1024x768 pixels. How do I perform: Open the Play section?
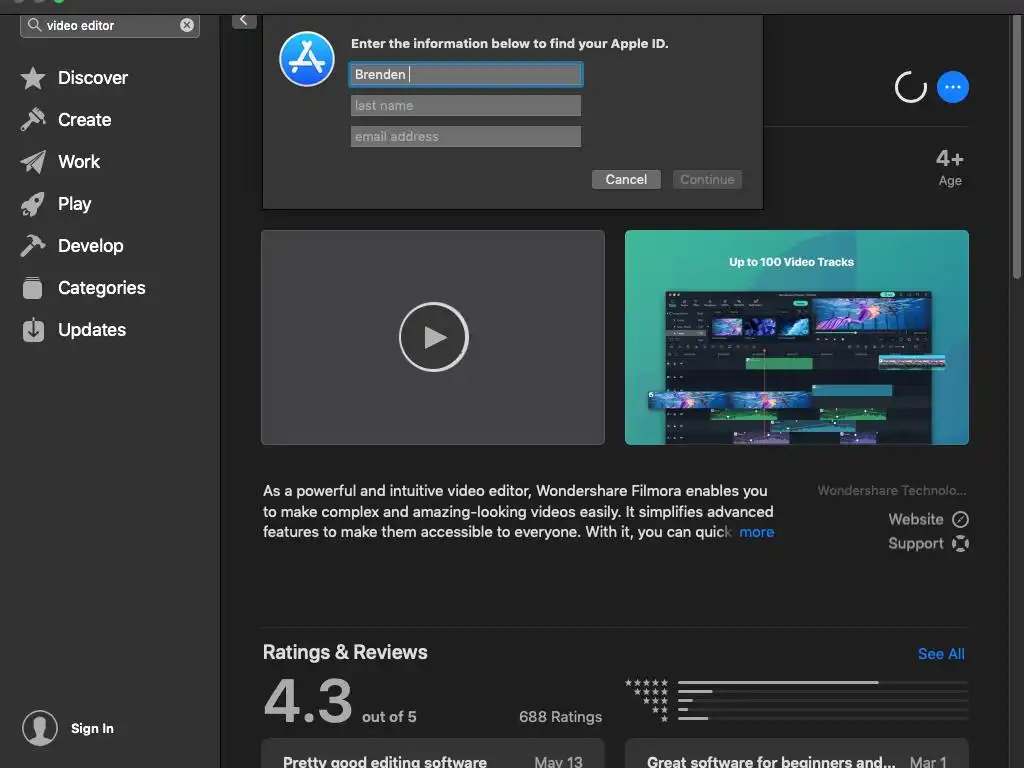coord(74,204)
